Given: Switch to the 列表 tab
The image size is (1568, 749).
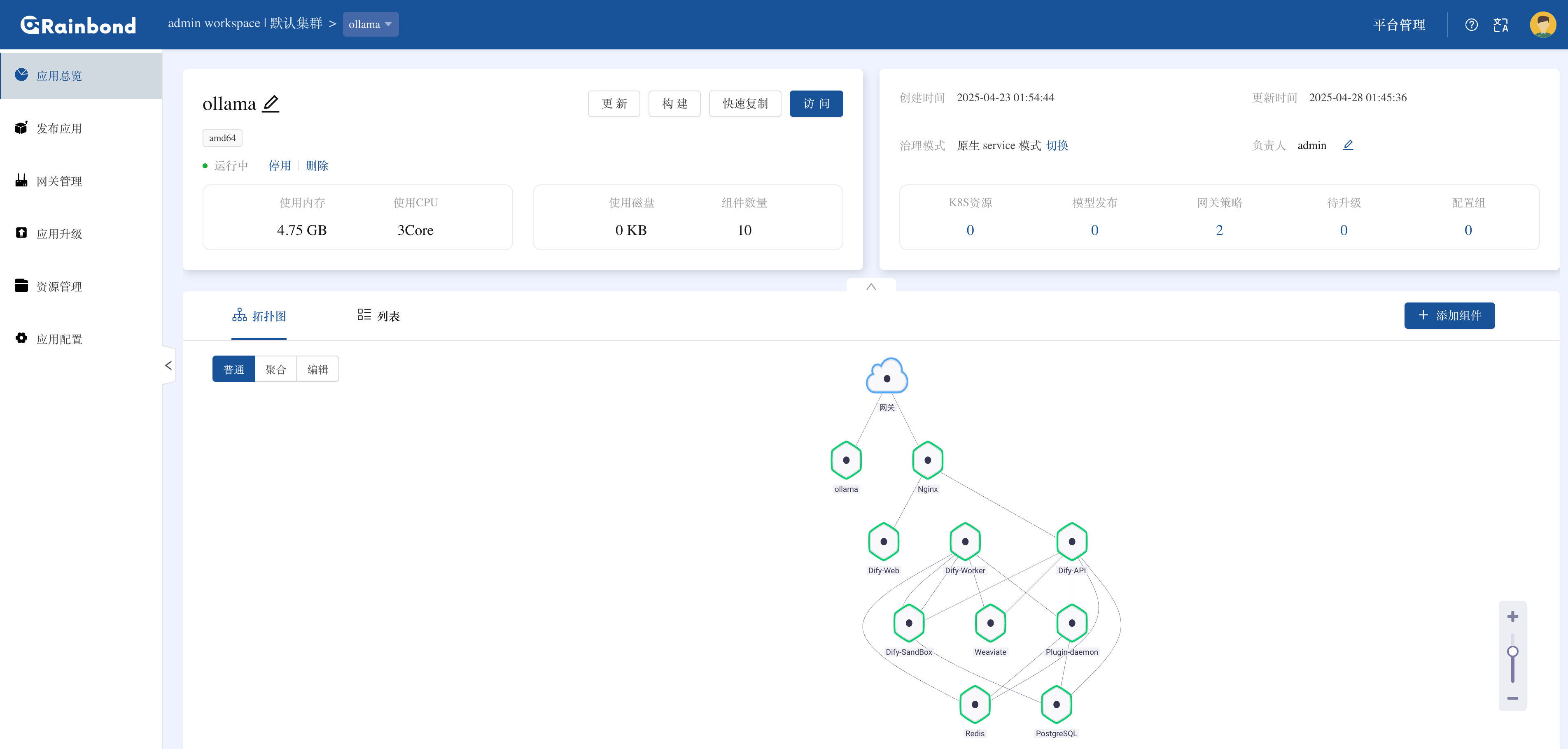Looking at the screenshot, I should click(378, 316).
